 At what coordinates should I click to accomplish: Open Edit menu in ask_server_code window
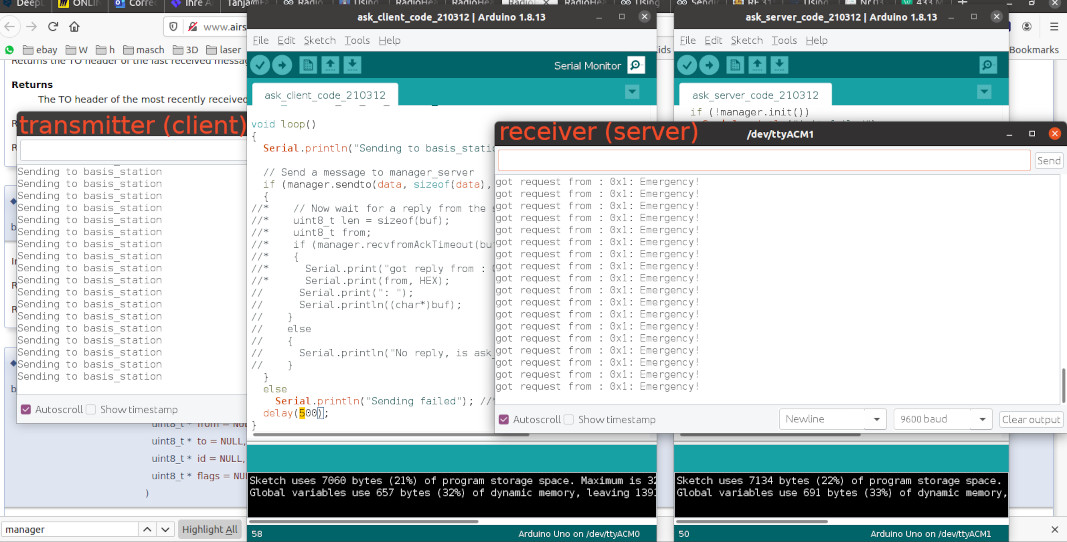tap(713, 40)
